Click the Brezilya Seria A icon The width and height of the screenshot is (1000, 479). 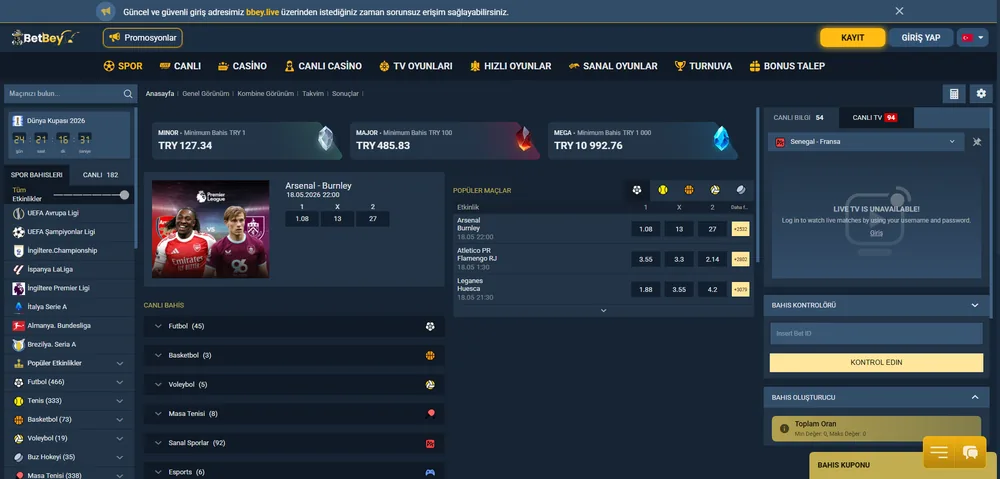click(18, 344)
